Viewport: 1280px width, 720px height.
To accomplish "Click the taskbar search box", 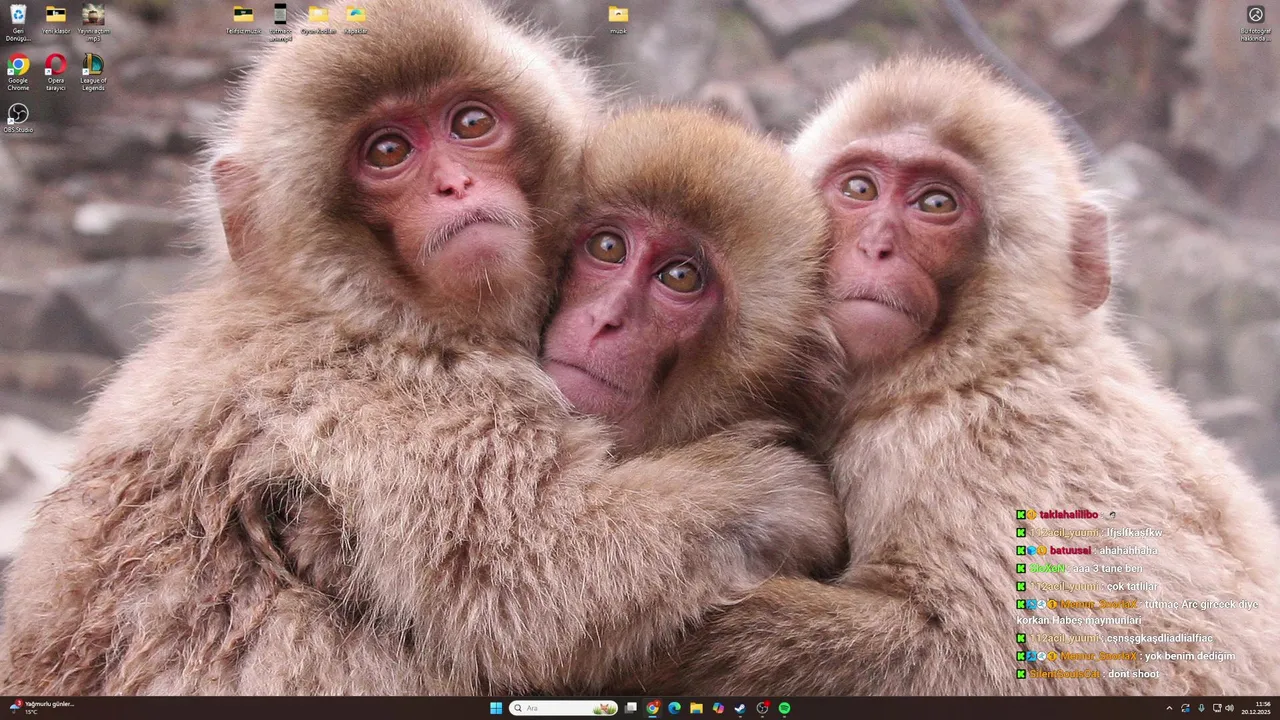I will pos(563,708).
